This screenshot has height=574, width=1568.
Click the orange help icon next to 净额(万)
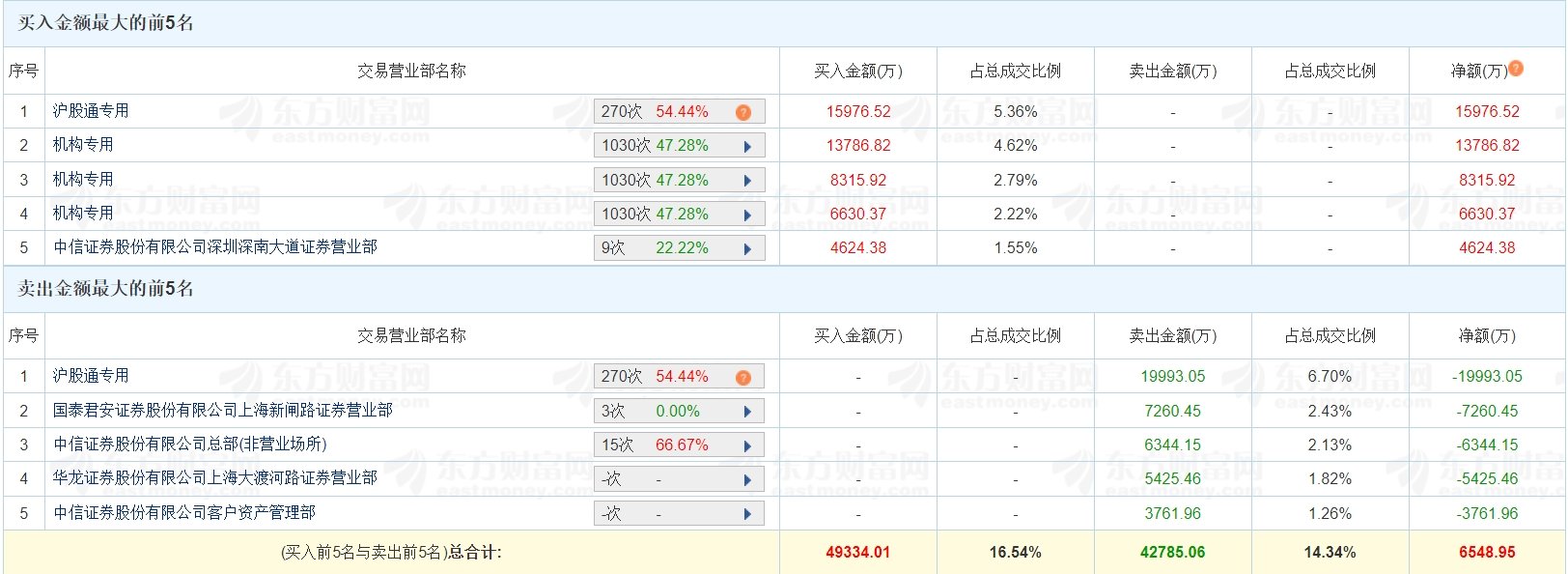pyautogui.click(x=1516, y=69)
